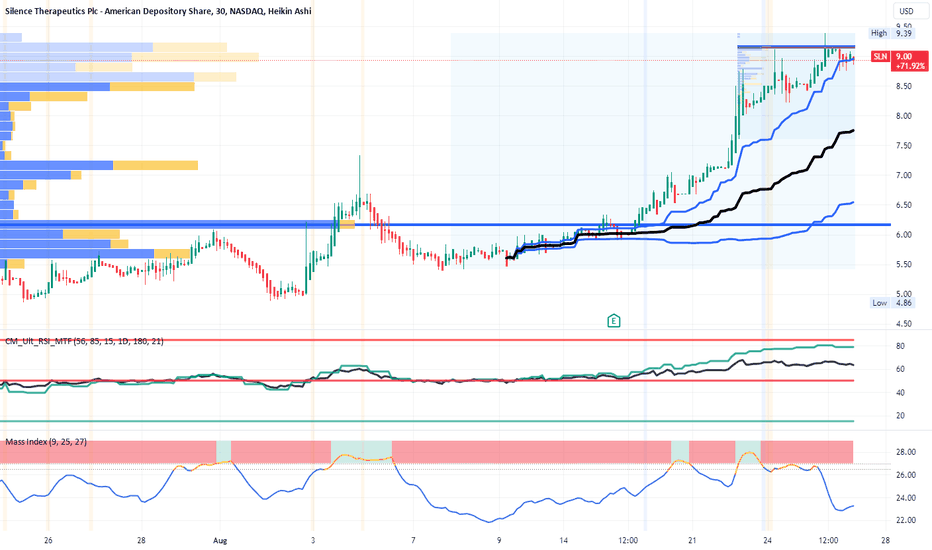Click the 26 date on time axis
Screen dimensions: 932x550
(x=48, y=540)
